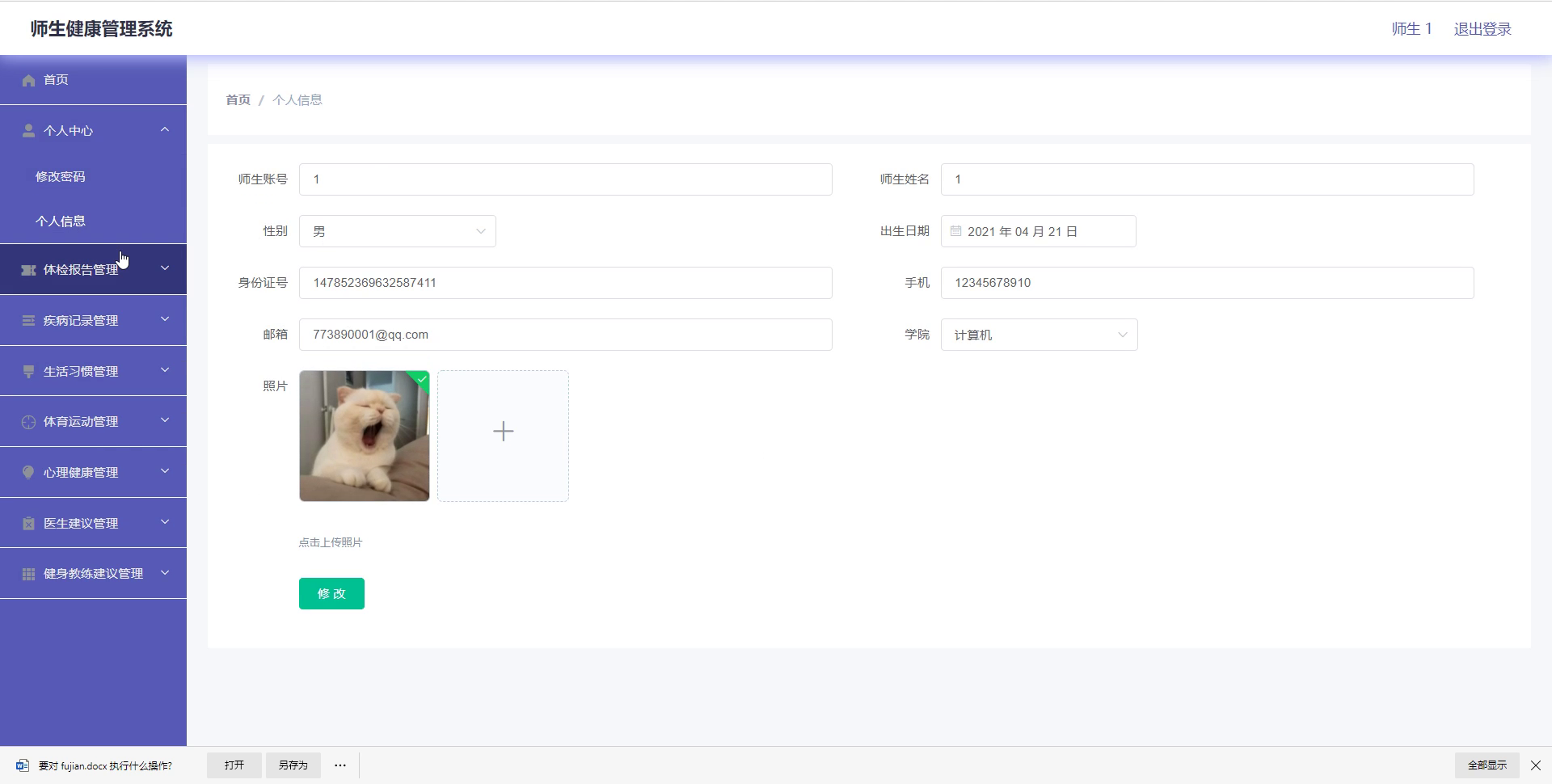Collapse the 个人中心 menu chevron
This screenshot has width=1552, height=784.
point(165,129)
